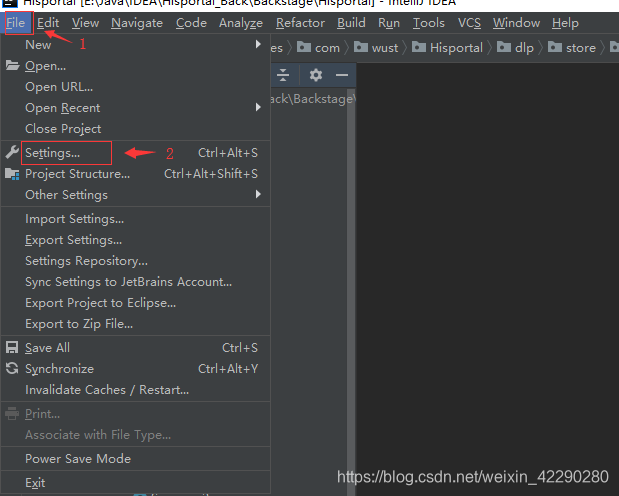This screenshot has height=496, width=619.
Task: Expand the Open Recent submenu arrow
Action: click(258, 107)
